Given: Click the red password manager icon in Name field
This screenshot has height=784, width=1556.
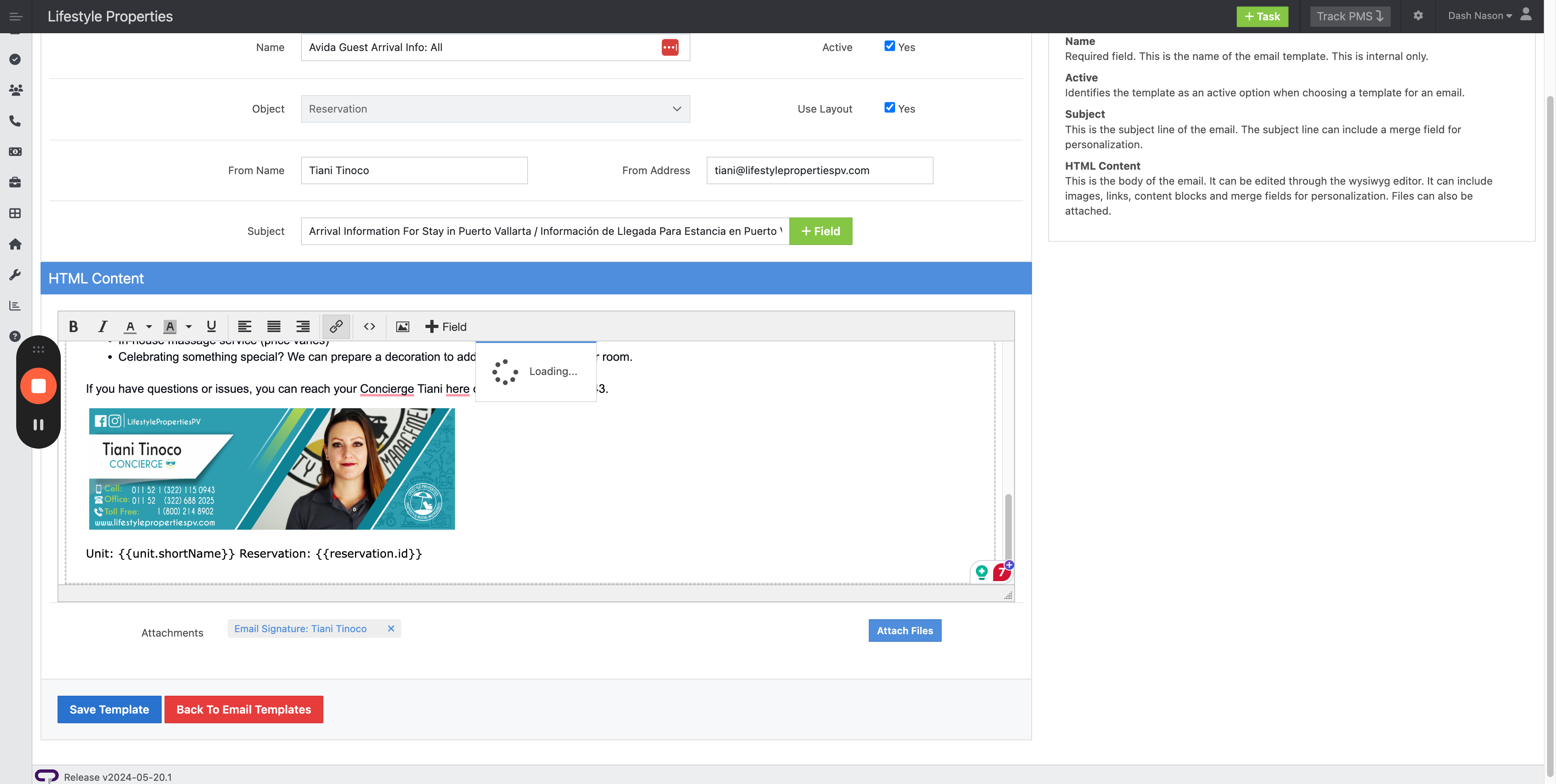Looking at the screenshot, I should pyautogui.click(x=669, y=47).
